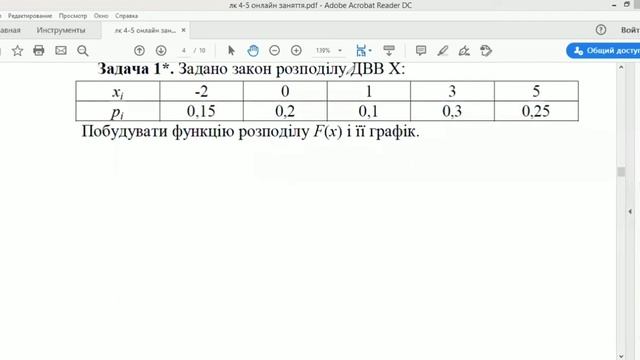
Task: Activate the hand pan tool
Action: pyautogui.click(x=253, y=51)
